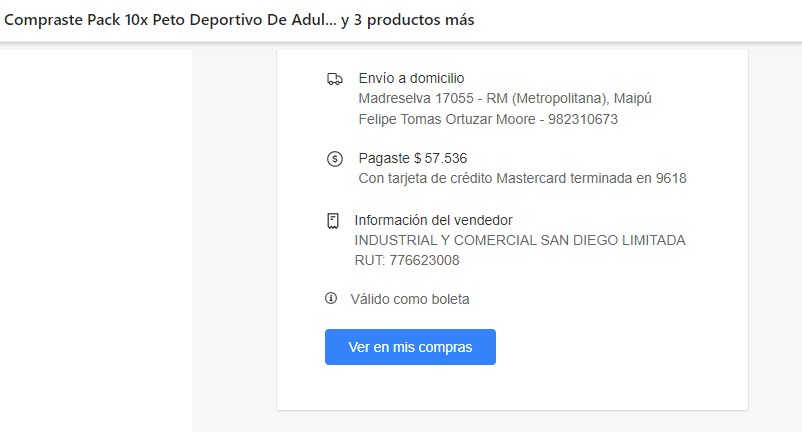The height and width of the screenshot is (432, 802).
Task: Click the card ending digits 9618
Action: click(671, 179)
